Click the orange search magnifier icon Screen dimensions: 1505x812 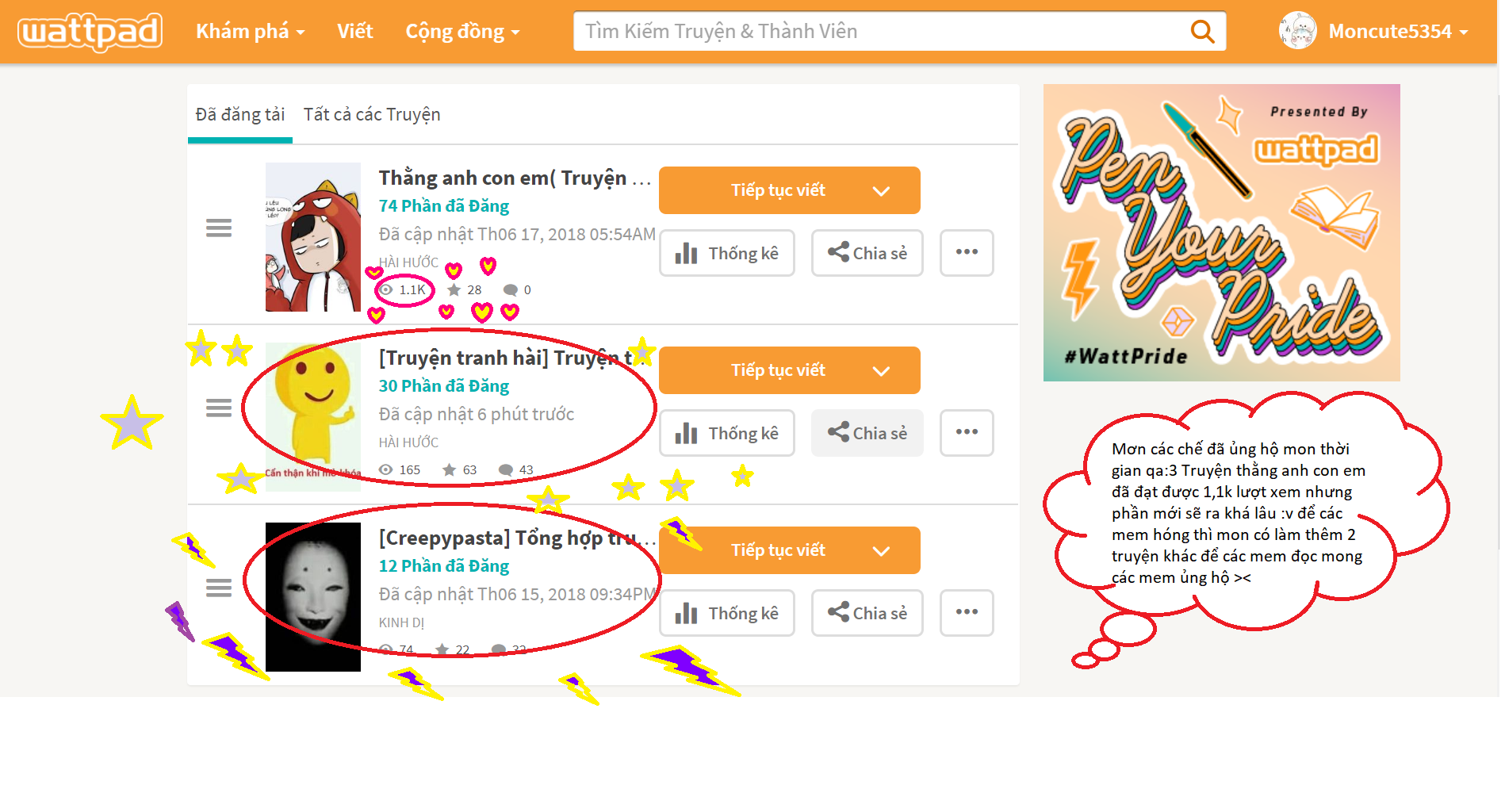[1202, 32]
